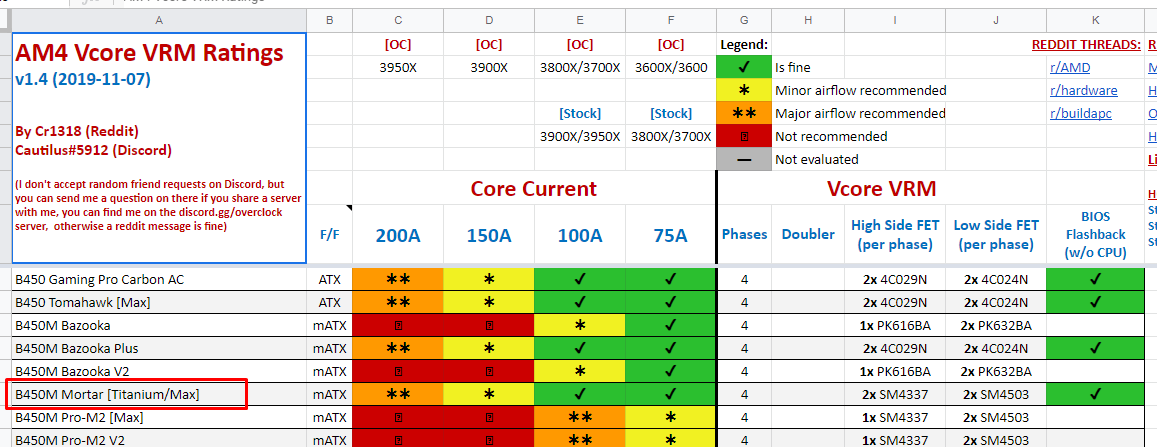Select the 150A column heading
Image resolution: width=1157 pixels, height=447 pixels.
tap(488, 235)
